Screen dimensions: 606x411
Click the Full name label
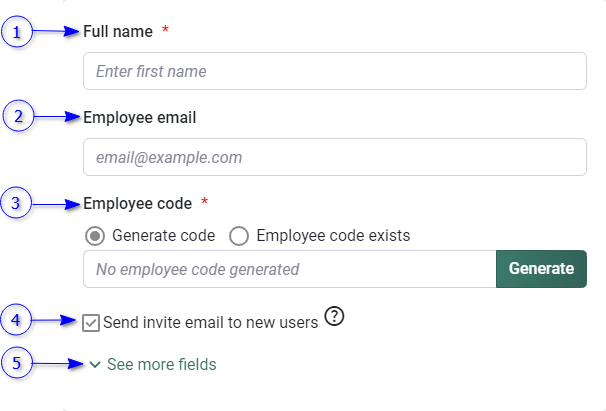click(118, 32)
